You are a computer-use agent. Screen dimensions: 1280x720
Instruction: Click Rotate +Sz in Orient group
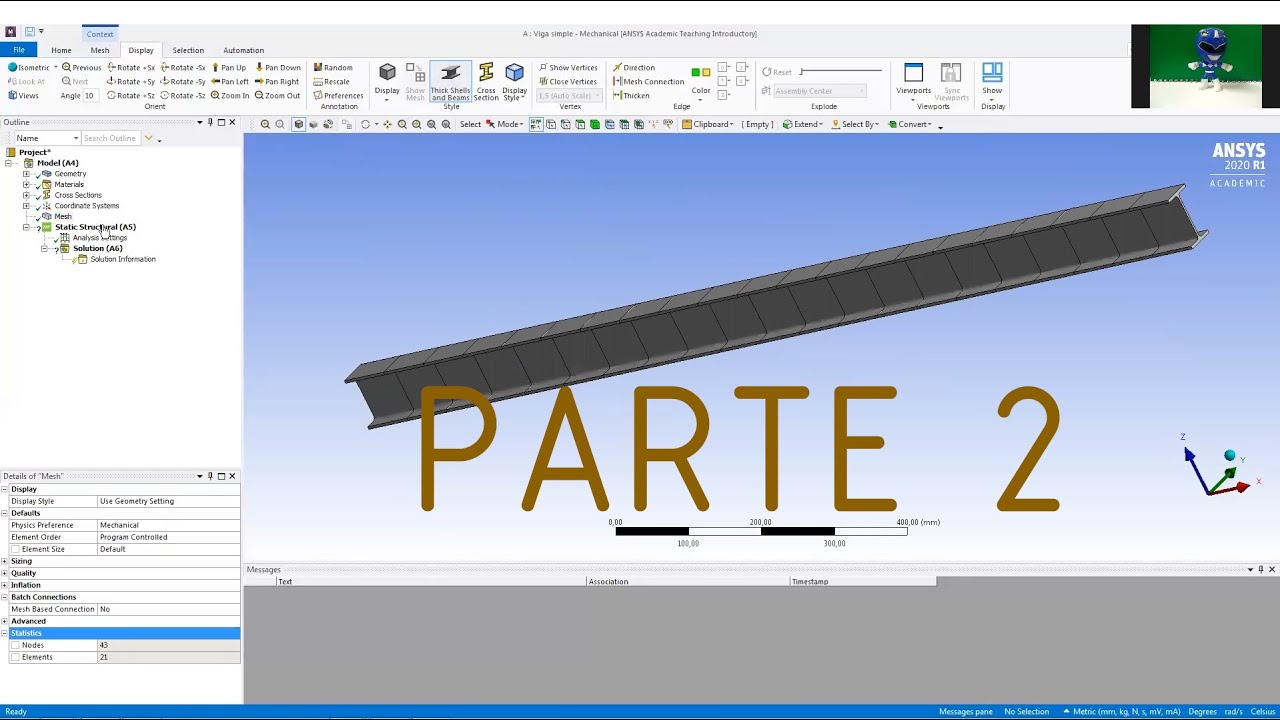(x=132, y=95)
